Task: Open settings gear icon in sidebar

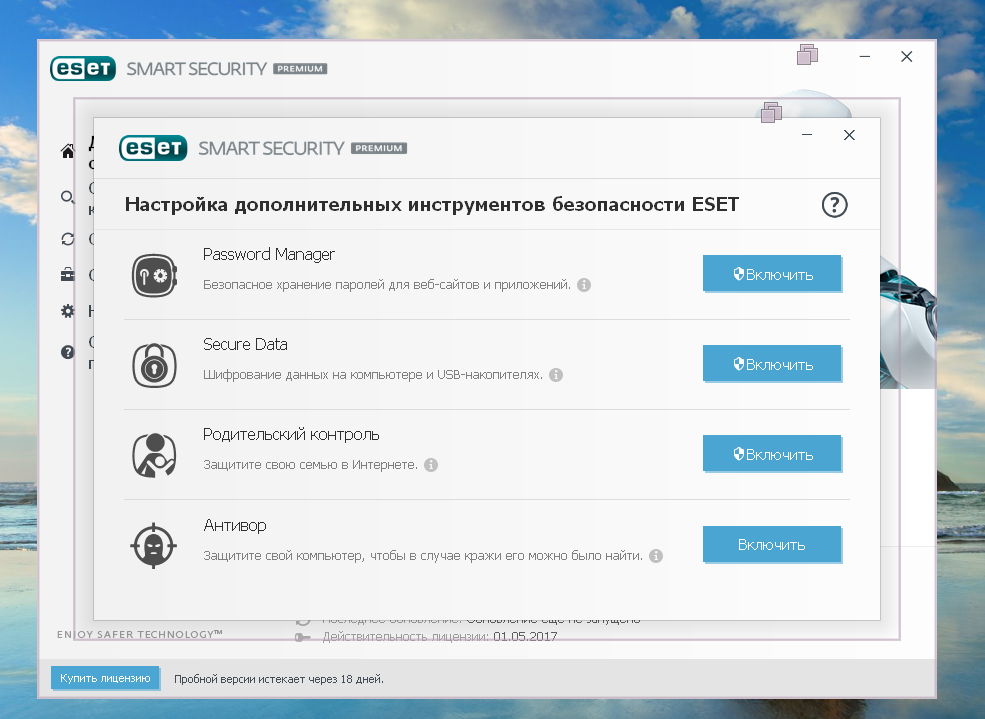Action: (x=68, y=311)
